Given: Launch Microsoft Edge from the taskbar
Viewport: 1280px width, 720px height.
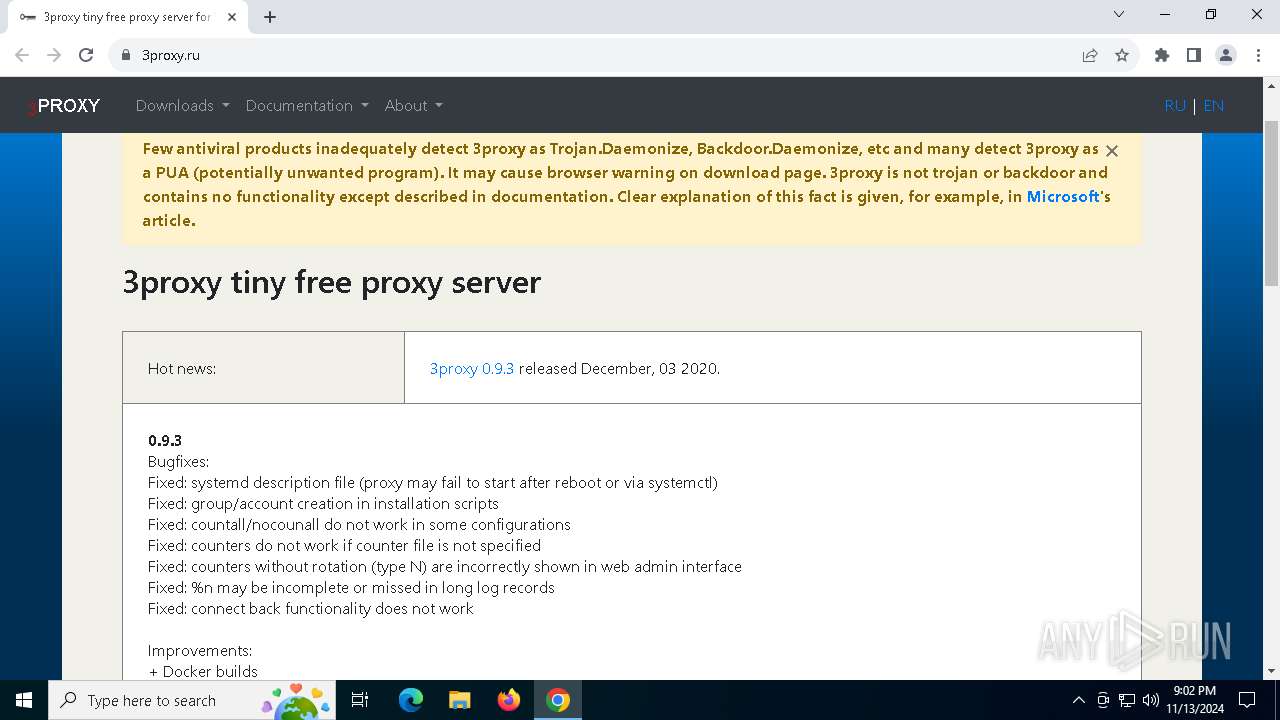Looking at the screenshot, I should (411, 700).
